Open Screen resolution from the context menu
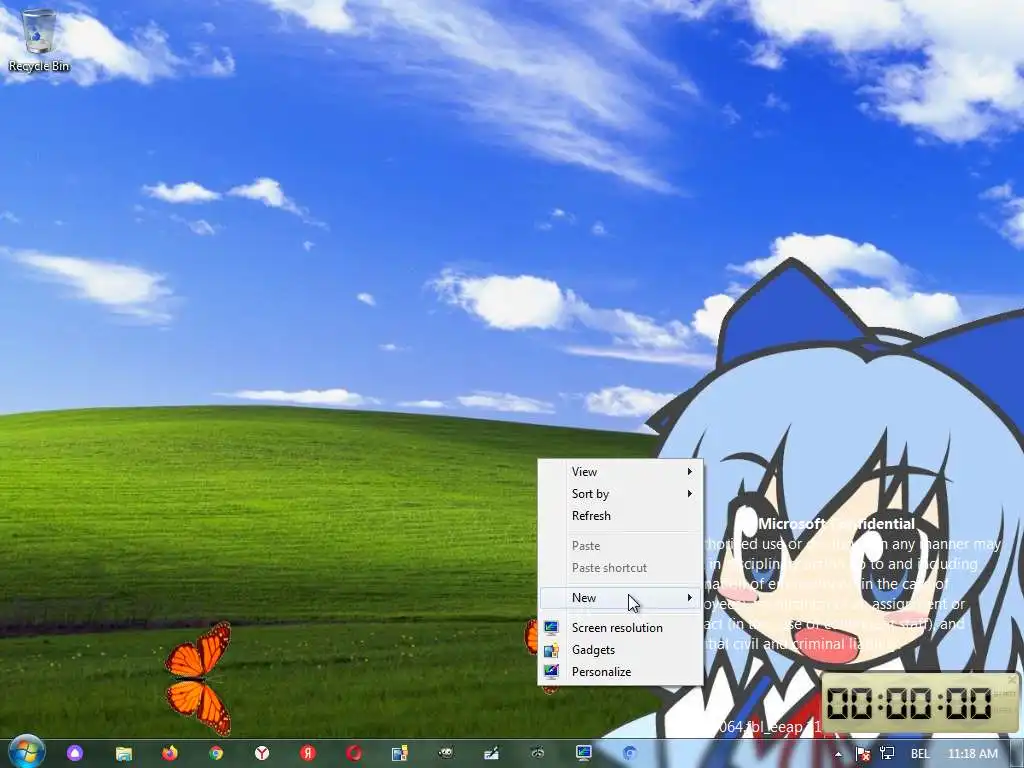This screenshot has height=768, width=1024. 620,628
